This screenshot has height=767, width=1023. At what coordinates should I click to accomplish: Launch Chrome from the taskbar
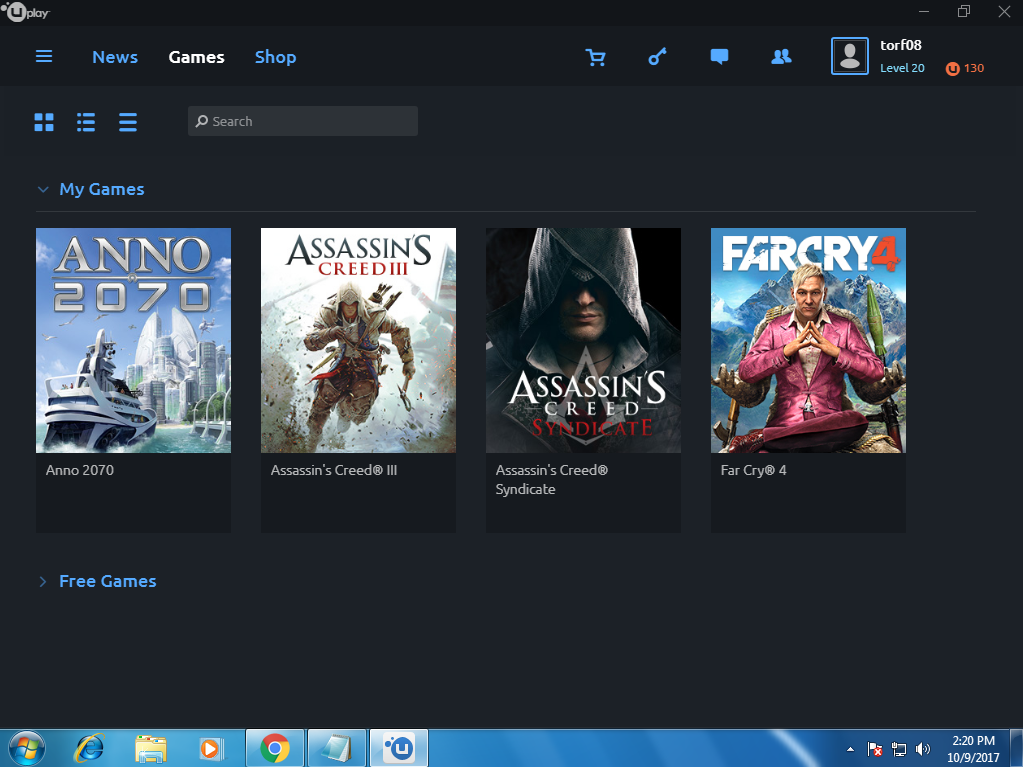(x=274, y=747)
